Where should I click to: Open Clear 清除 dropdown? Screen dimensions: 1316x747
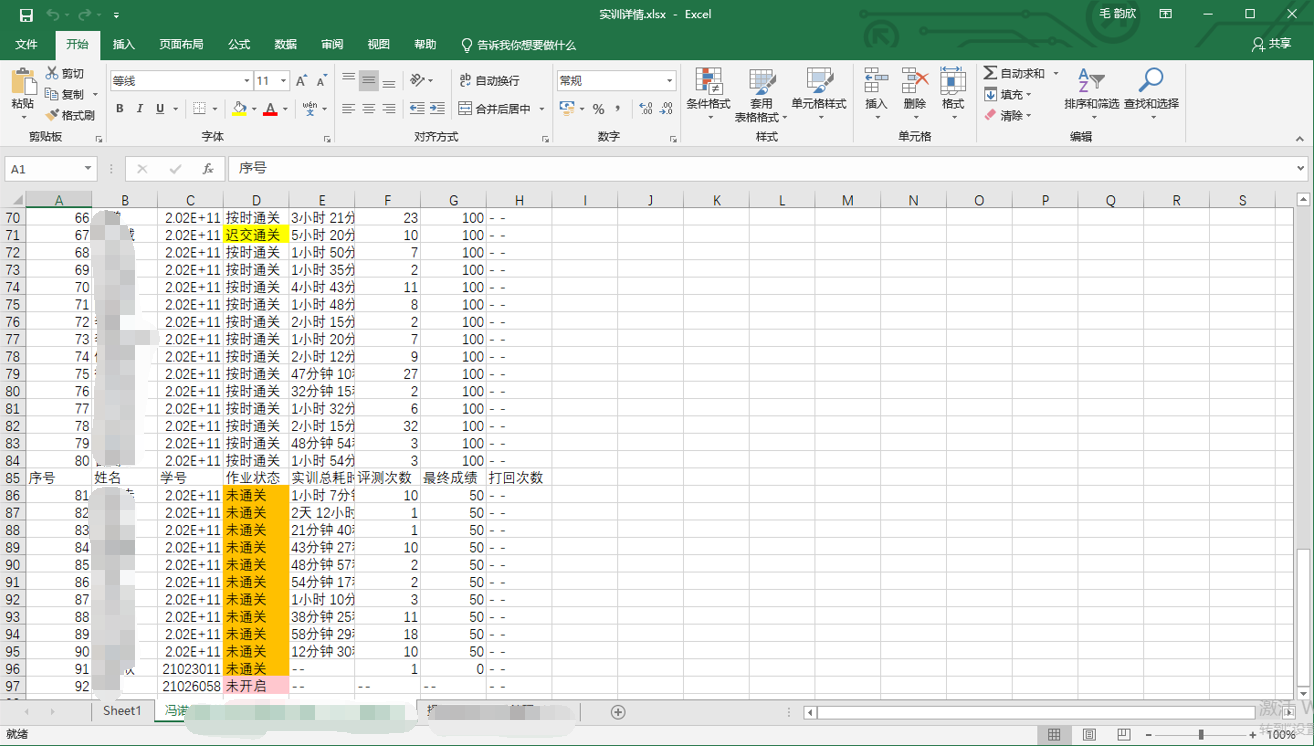click(1008, 115)
